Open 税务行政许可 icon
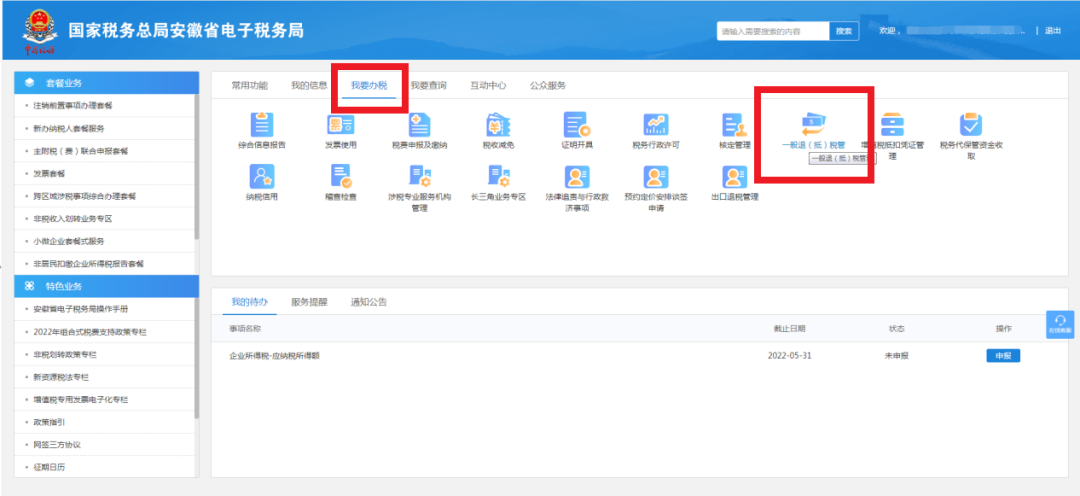 [x=656, y=125]
